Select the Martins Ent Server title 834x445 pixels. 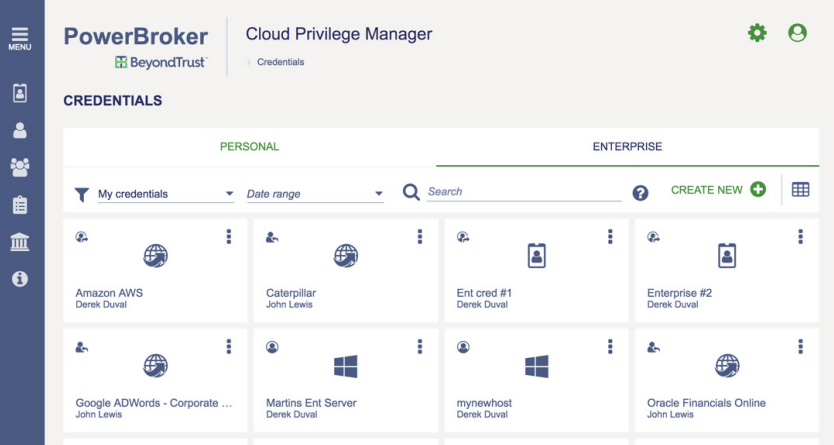click(x=311, y=403)
